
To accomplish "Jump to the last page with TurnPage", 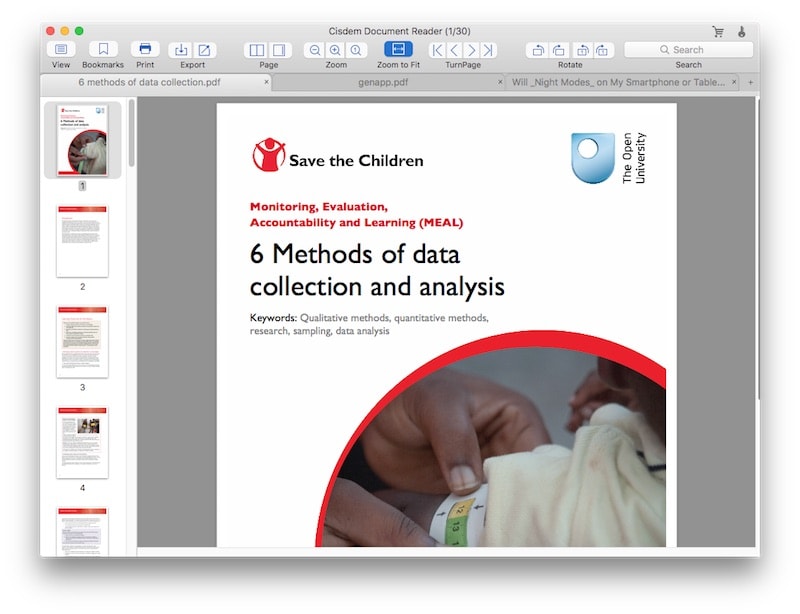I will coord(487,50).
